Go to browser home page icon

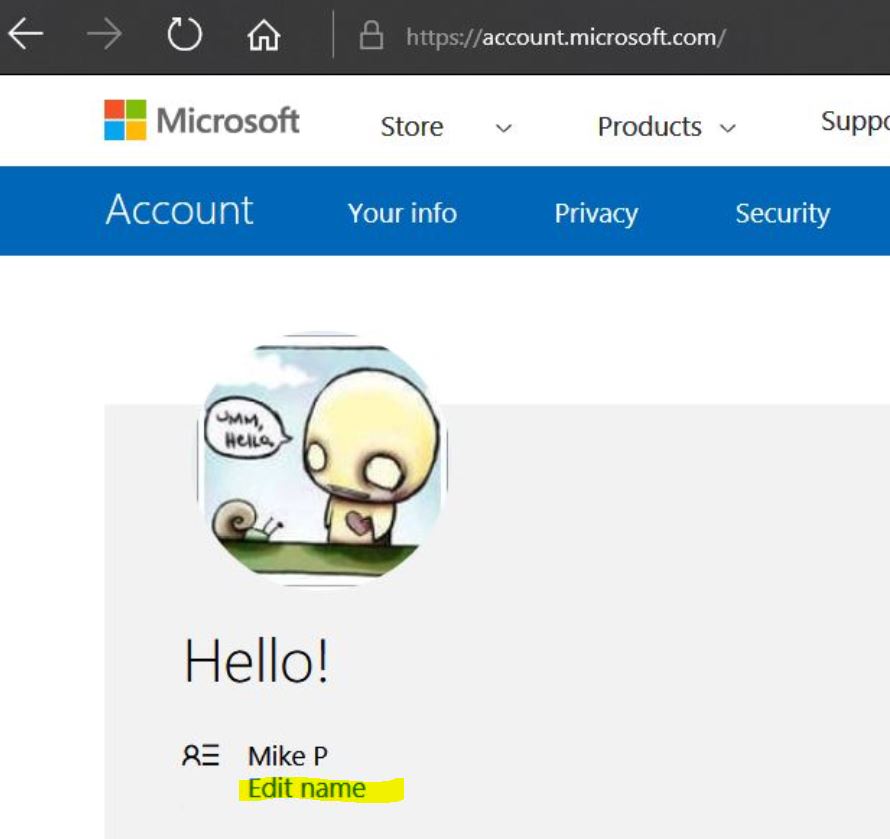[x=264, y=35]
